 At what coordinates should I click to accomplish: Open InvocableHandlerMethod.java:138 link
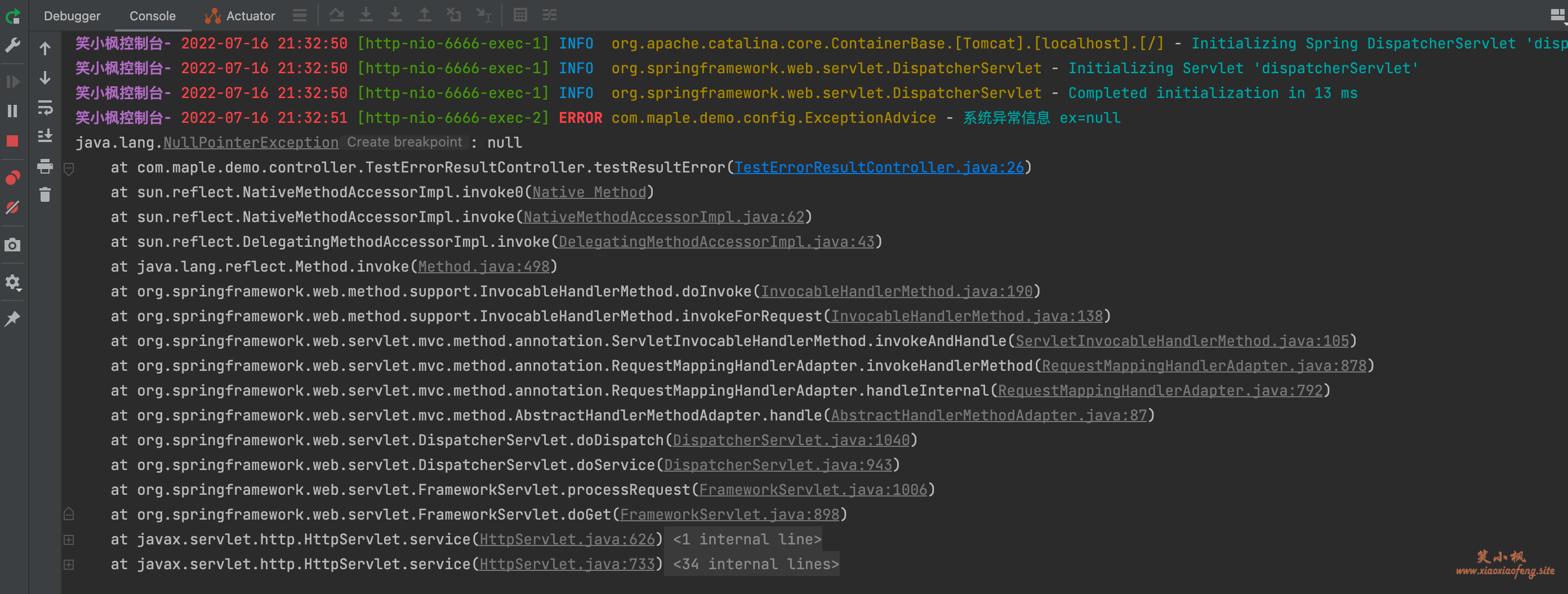coord(967,316)
